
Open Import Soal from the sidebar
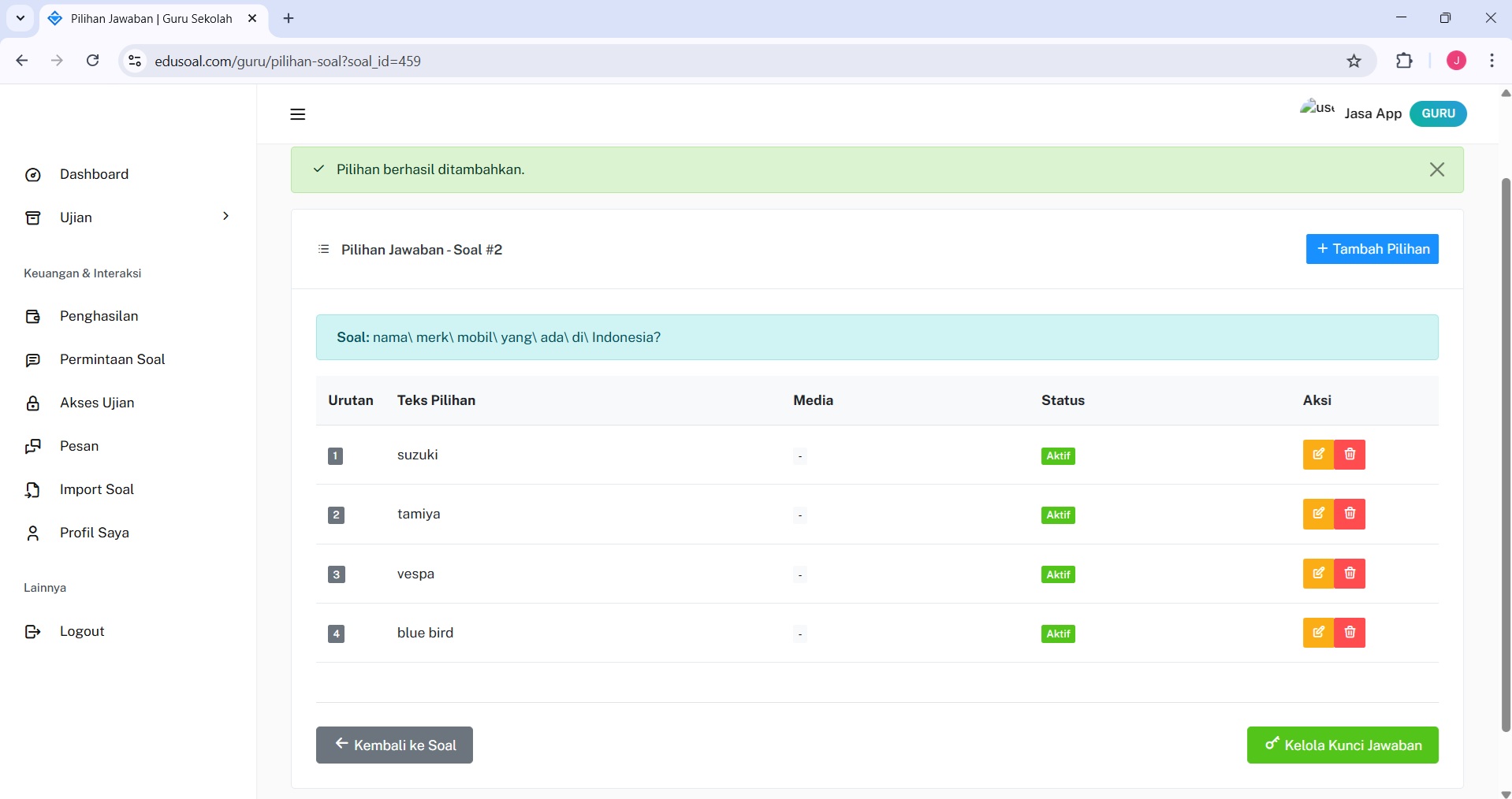[x=96, y=489]
